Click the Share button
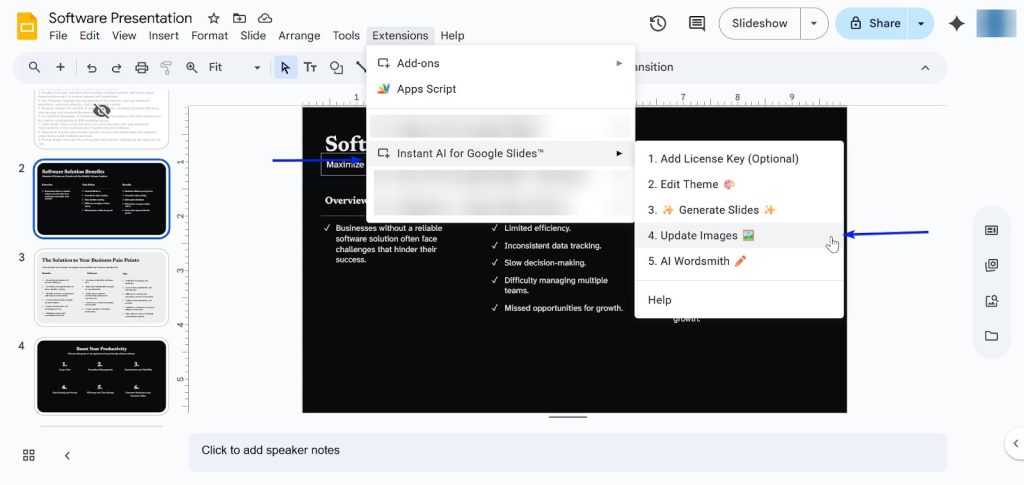This screenshot has width=1024, height=485. [874, 23]
